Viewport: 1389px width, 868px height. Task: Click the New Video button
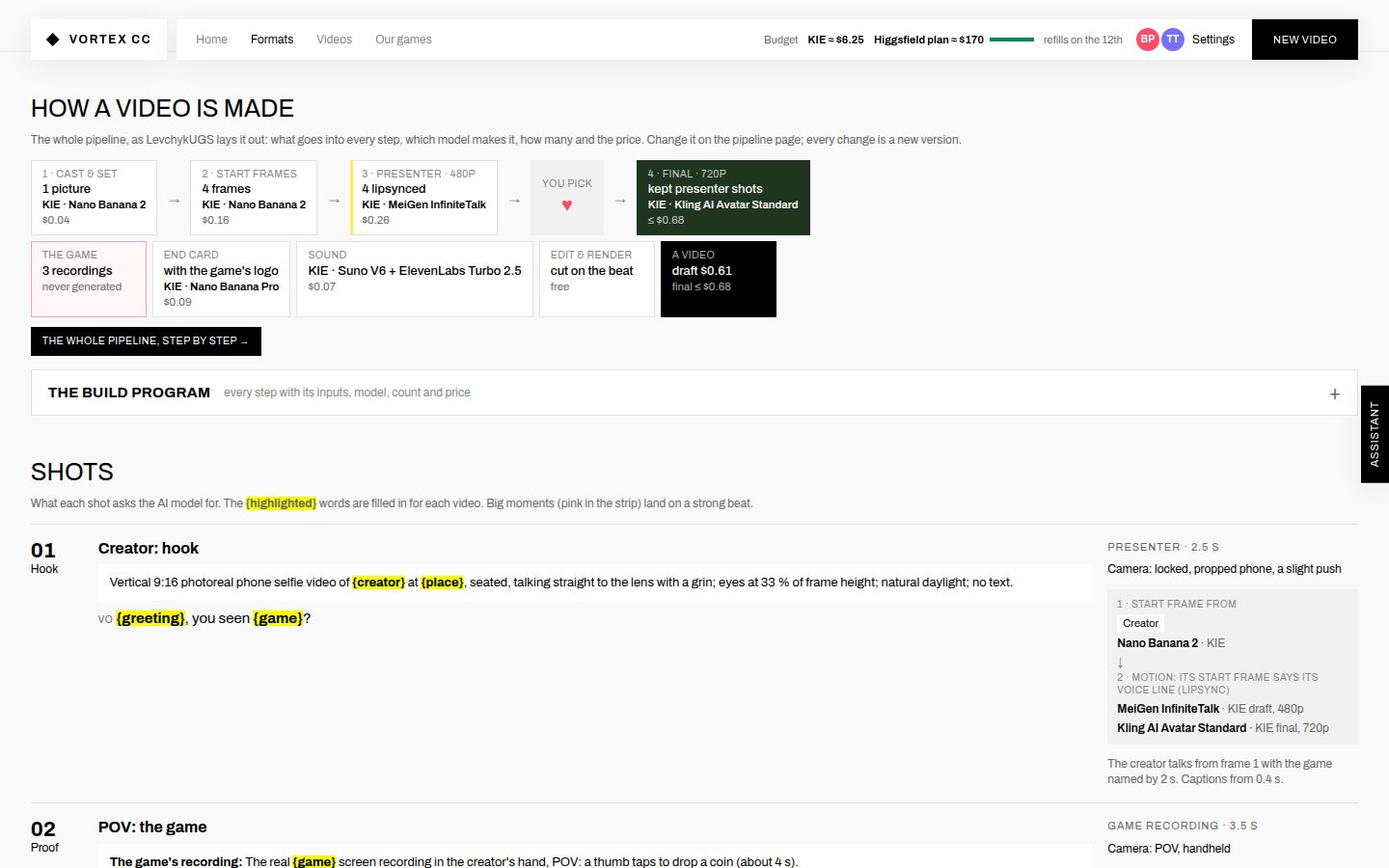tap(1305, 40)
